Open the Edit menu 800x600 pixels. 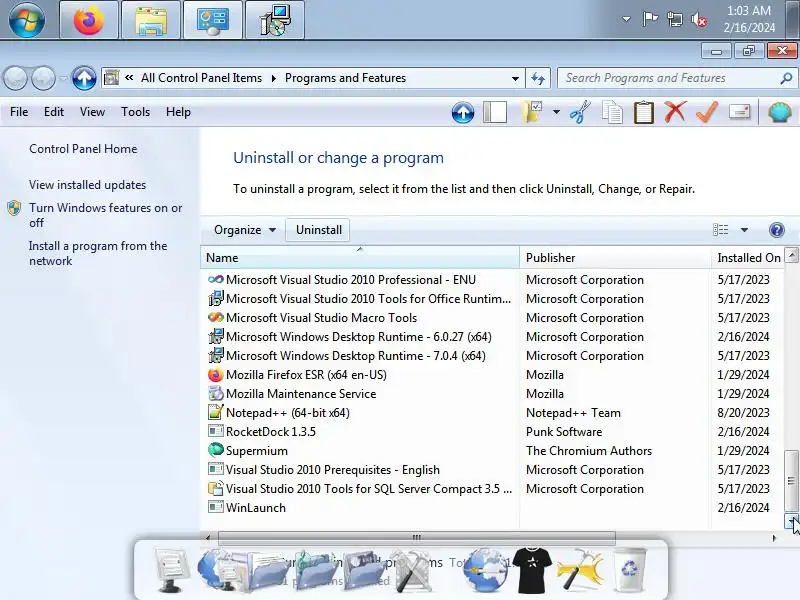point(54,112)
